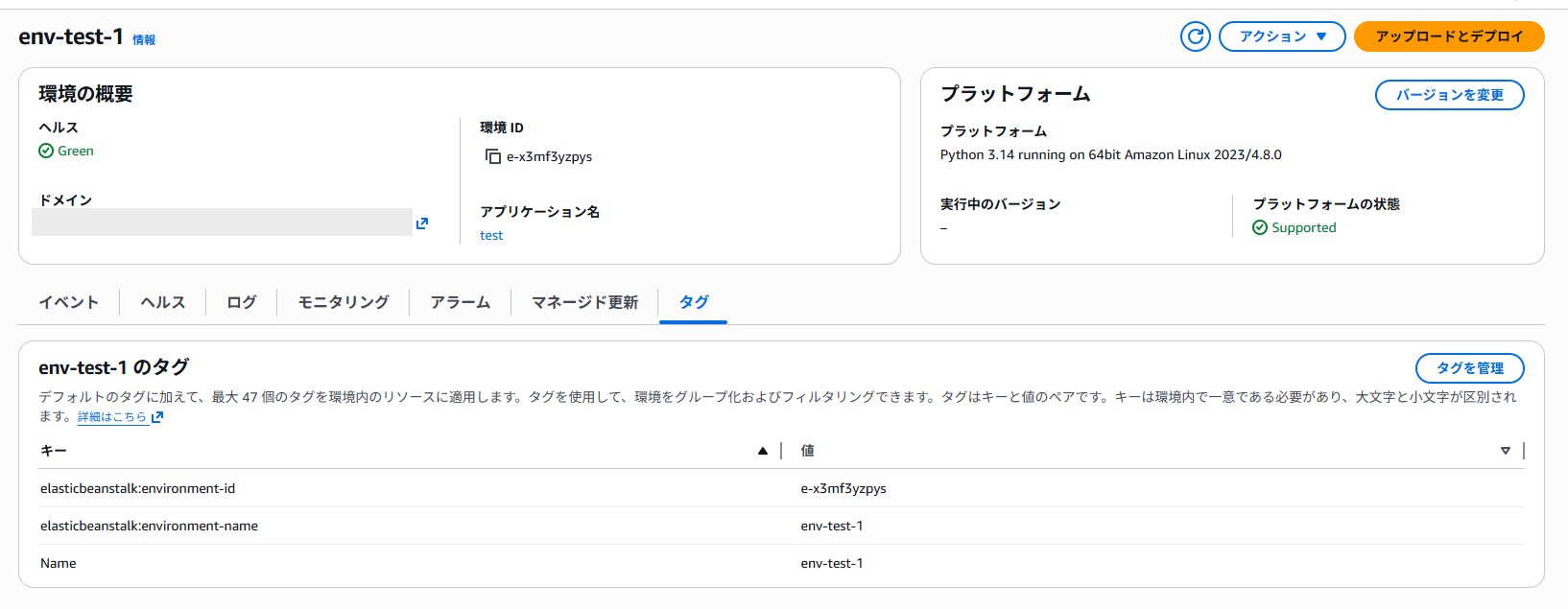Click タグを管理 button
The image size is (1568, 609).
1469,368
